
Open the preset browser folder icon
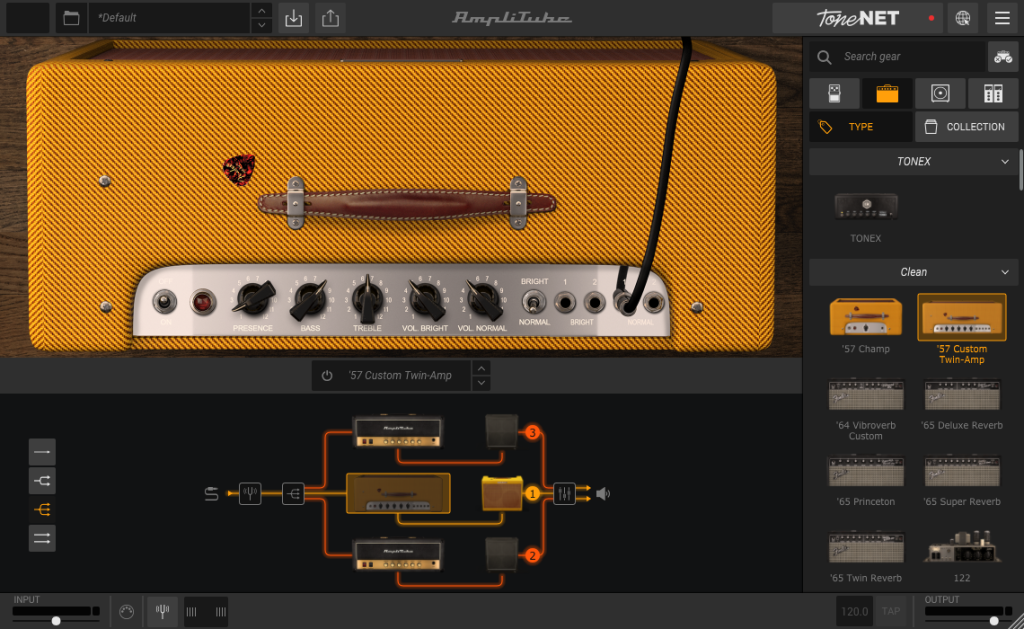coord(71,18)
